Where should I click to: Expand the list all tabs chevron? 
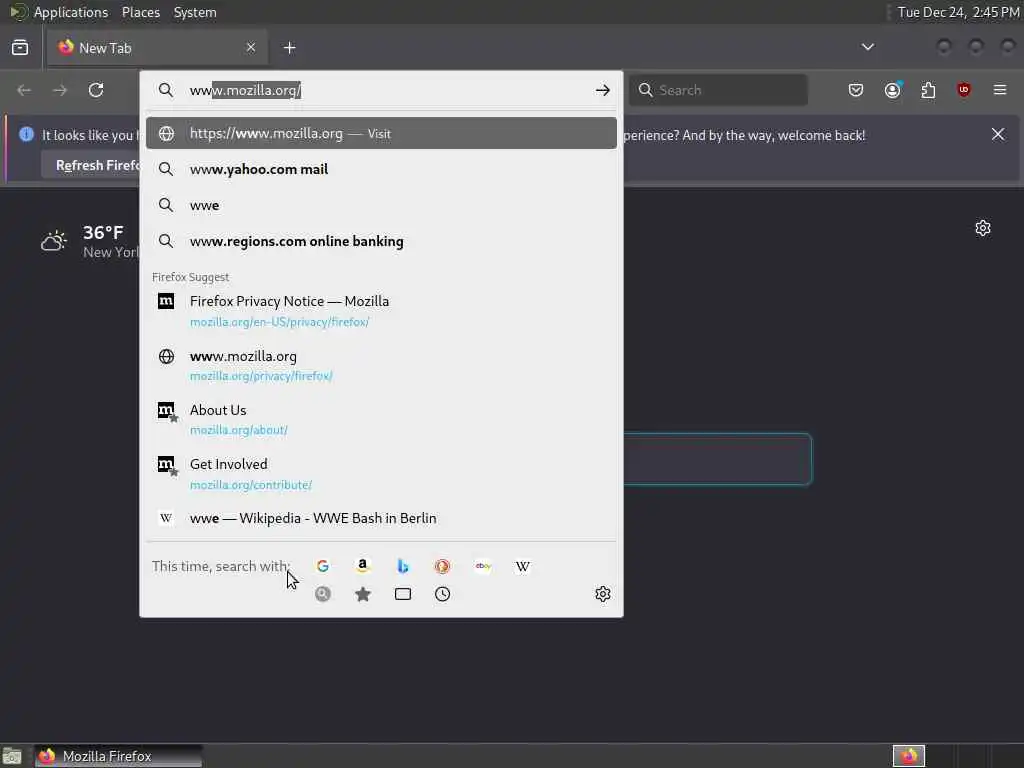[868, 47]
